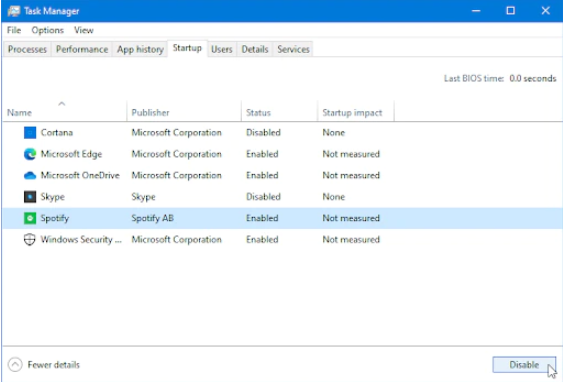This screenshot has height=382, width=563.
Task: Switch to the Performance tab
Action: pos(82,49)
